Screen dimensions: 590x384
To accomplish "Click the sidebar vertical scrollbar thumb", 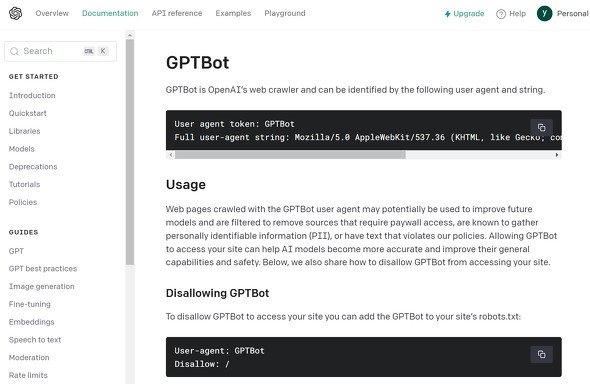I will [x=130, y=152].
